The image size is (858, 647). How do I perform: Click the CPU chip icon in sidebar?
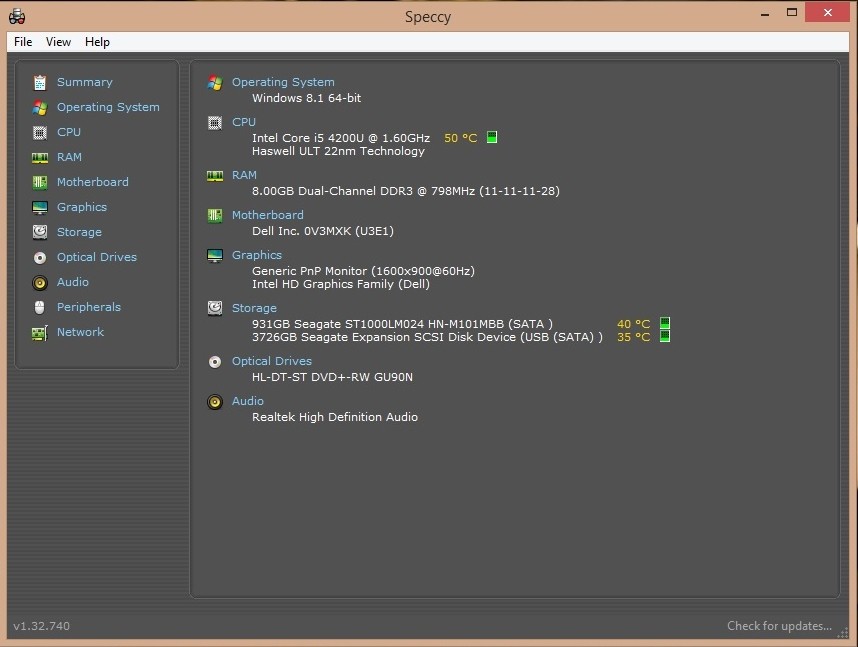[40, 132]
